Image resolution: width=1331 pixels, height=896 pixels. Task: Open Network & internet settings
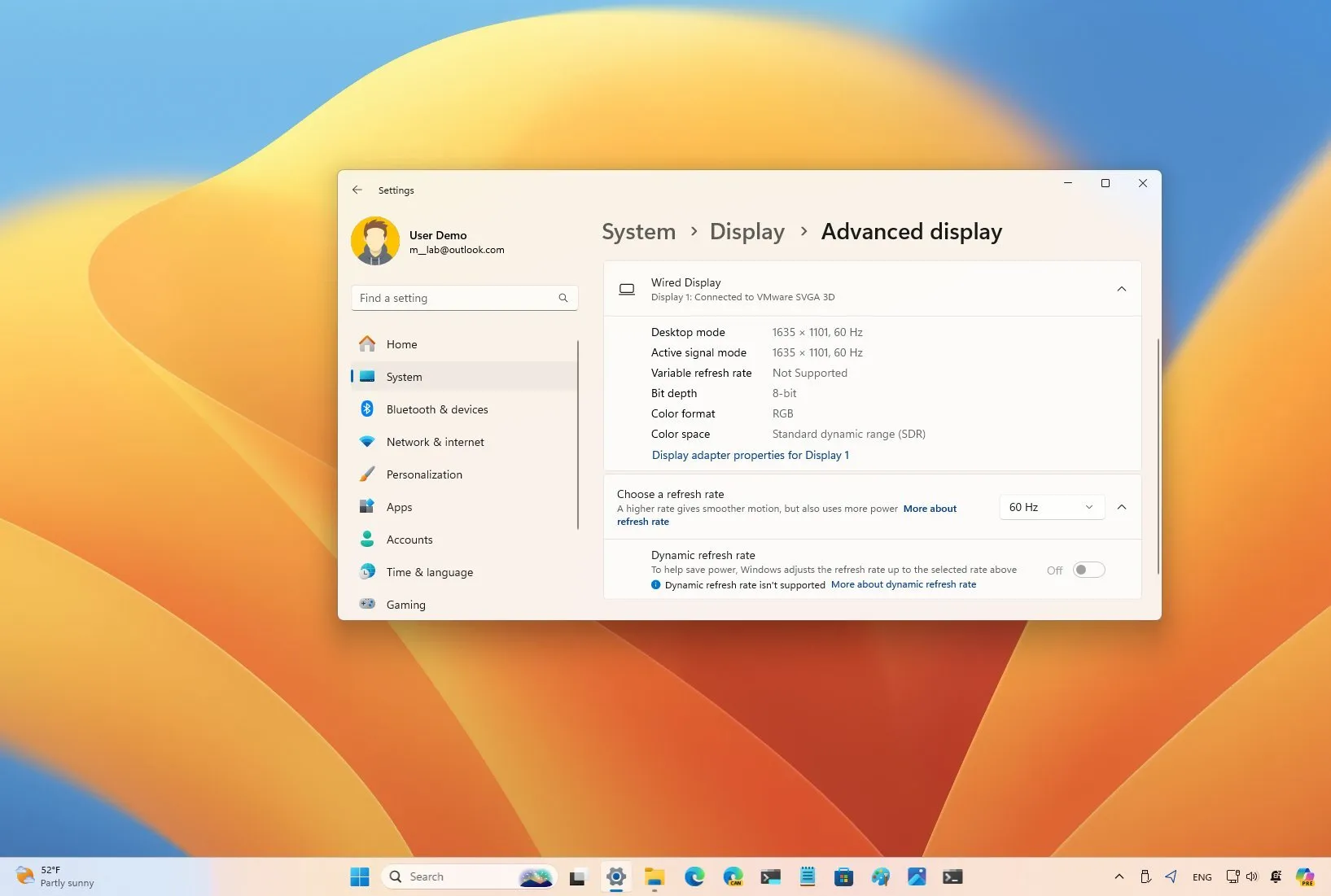coord(434,442)
